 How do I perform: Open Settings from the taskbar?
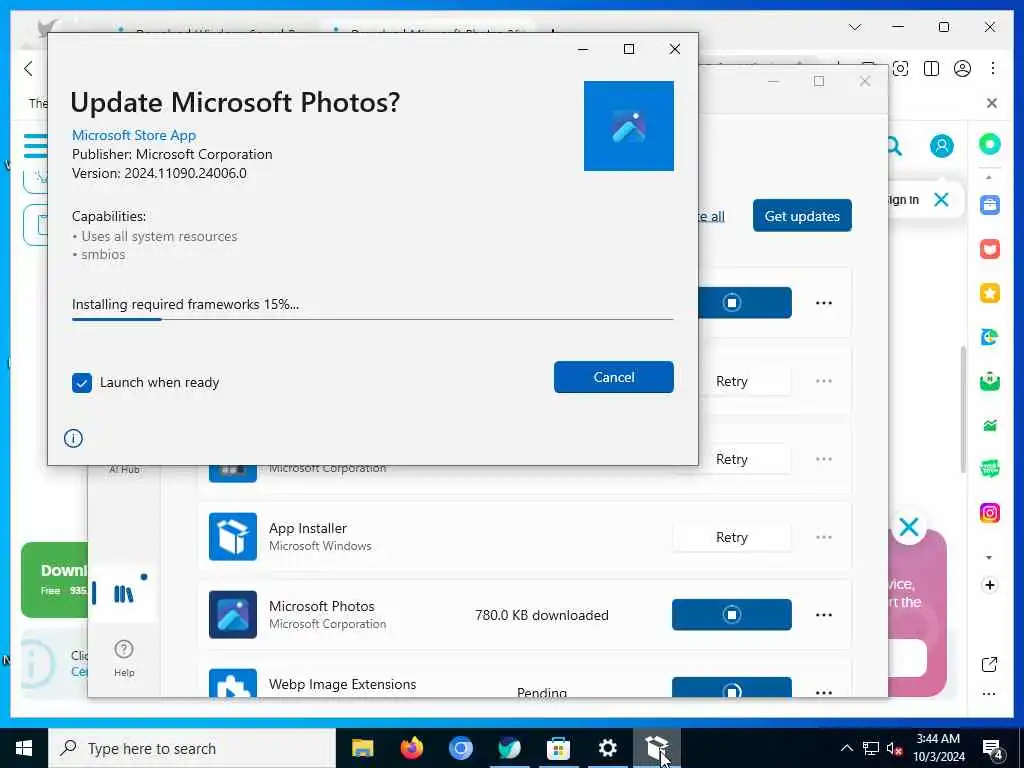(607, 748)
